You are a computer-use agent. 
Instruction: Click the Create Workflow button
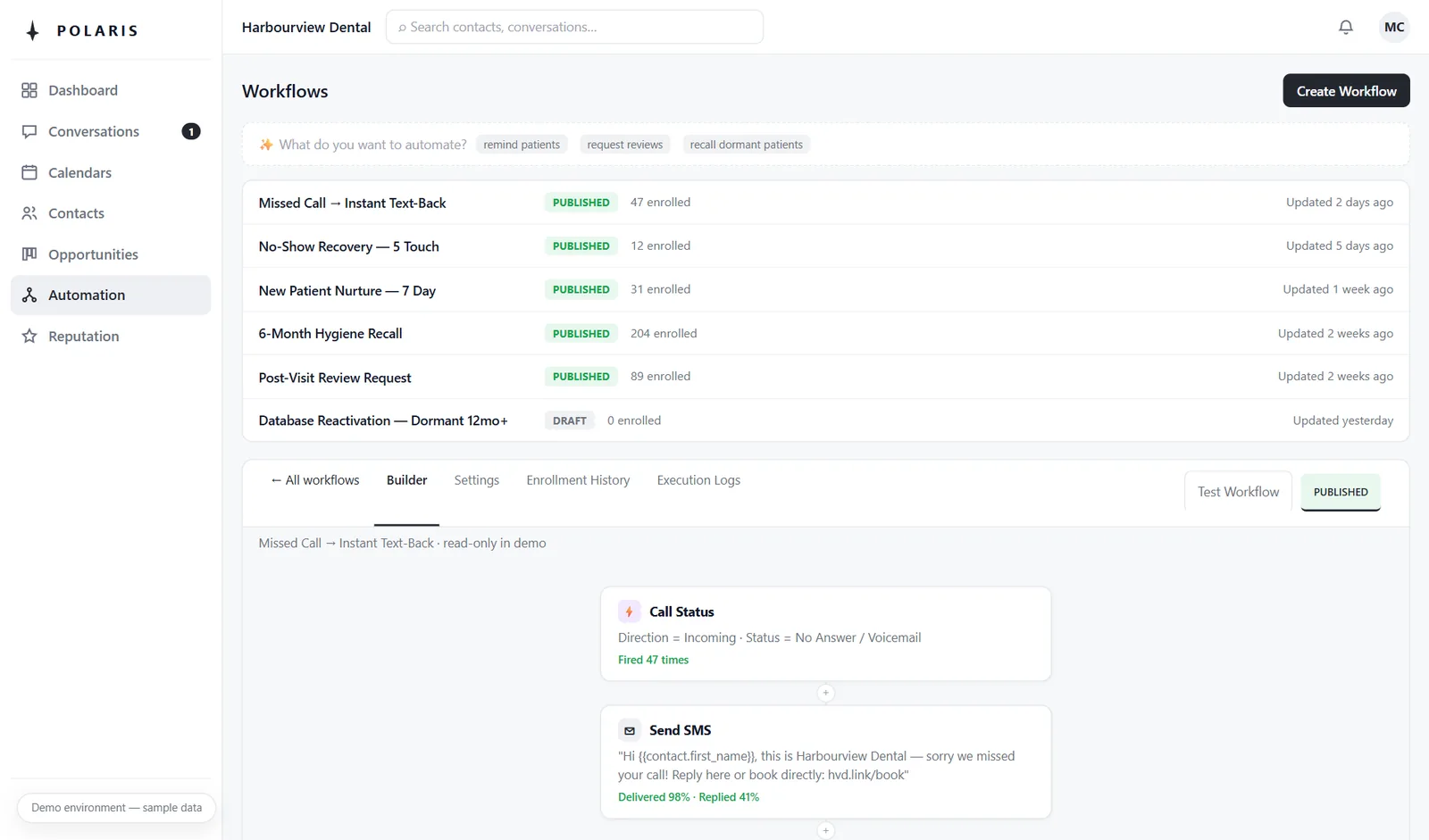pos(1346,91)
